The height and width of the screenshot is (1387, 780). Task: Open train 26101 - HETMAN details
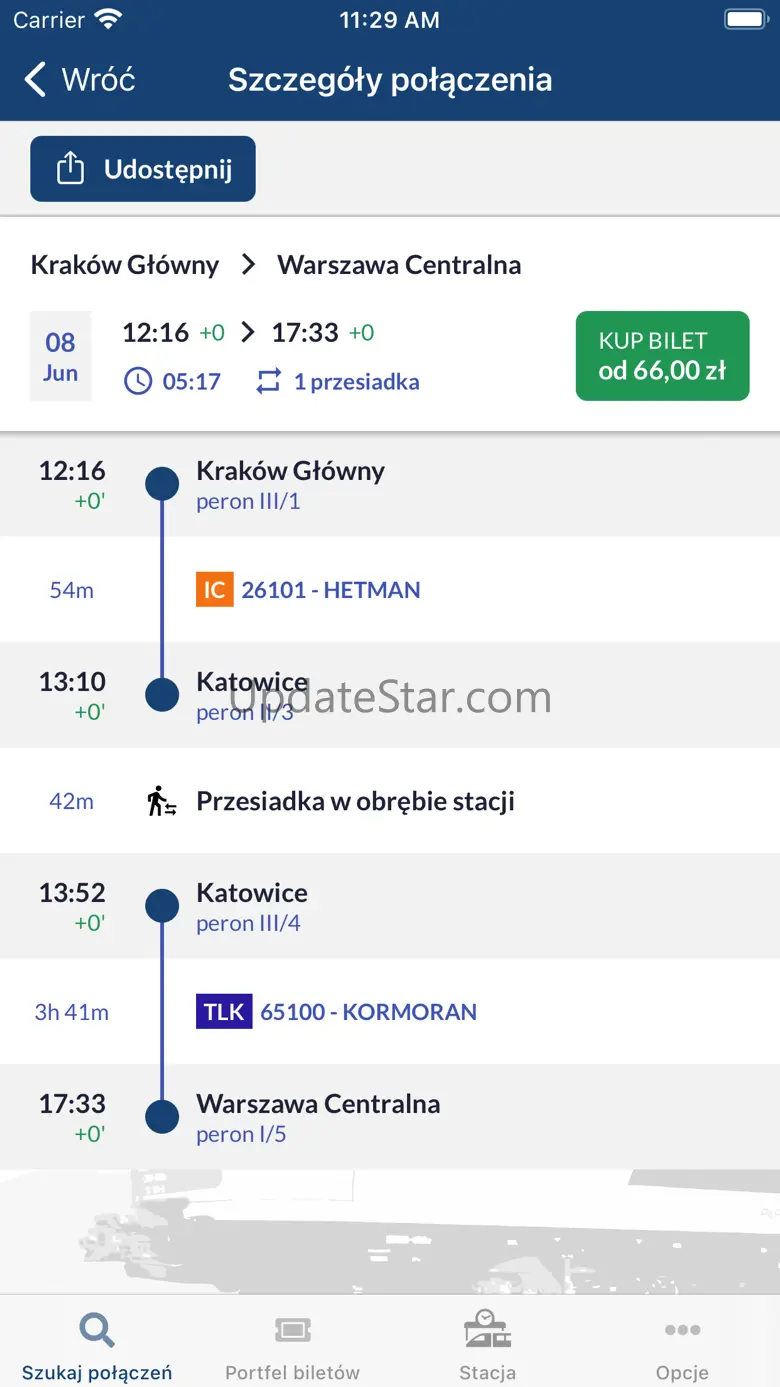(x=331, y=590)
